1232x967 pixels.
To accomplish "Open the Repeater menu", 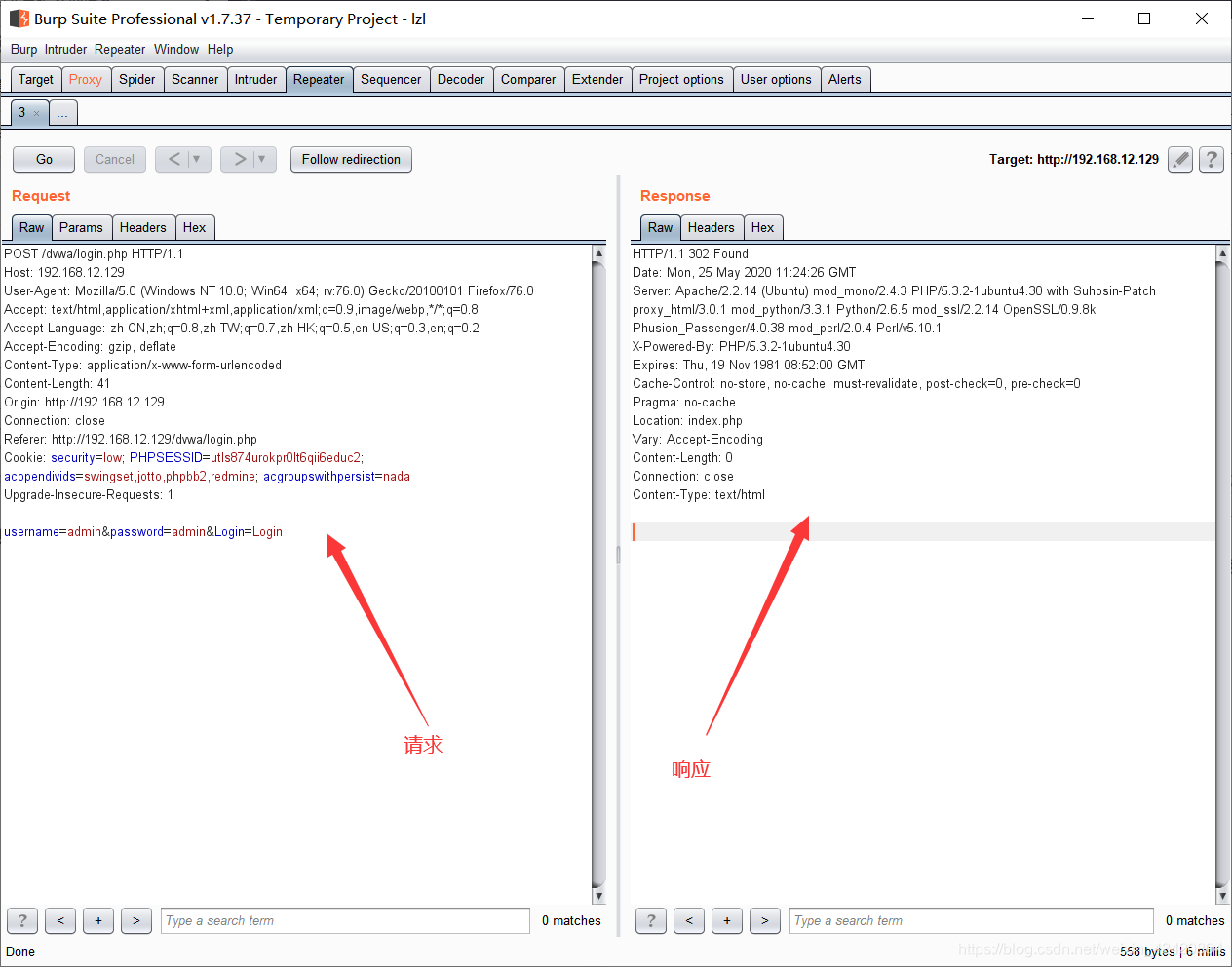I will point(120,49).
